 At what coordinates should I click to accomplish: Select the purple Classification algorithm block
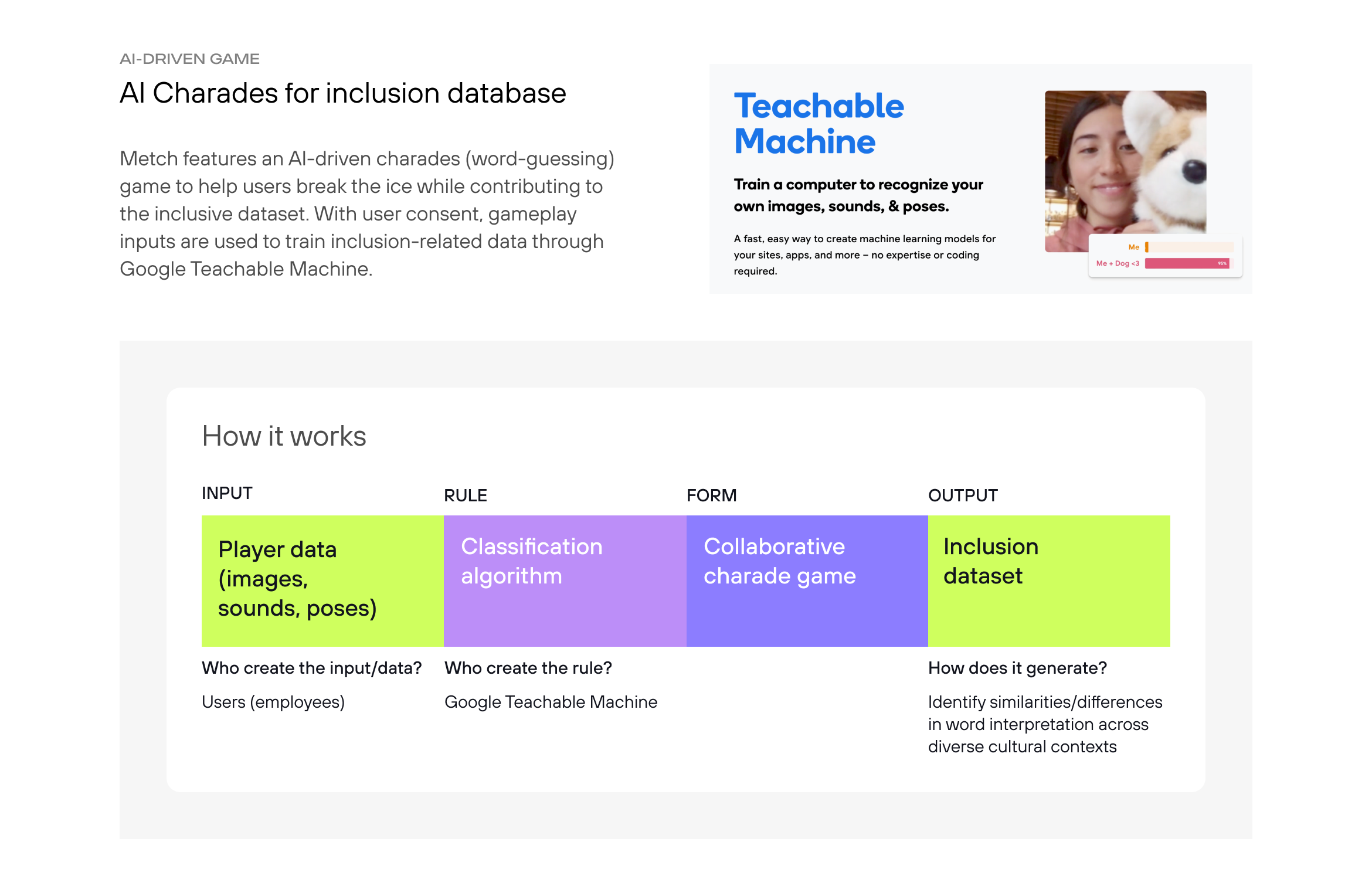[565, 581]
